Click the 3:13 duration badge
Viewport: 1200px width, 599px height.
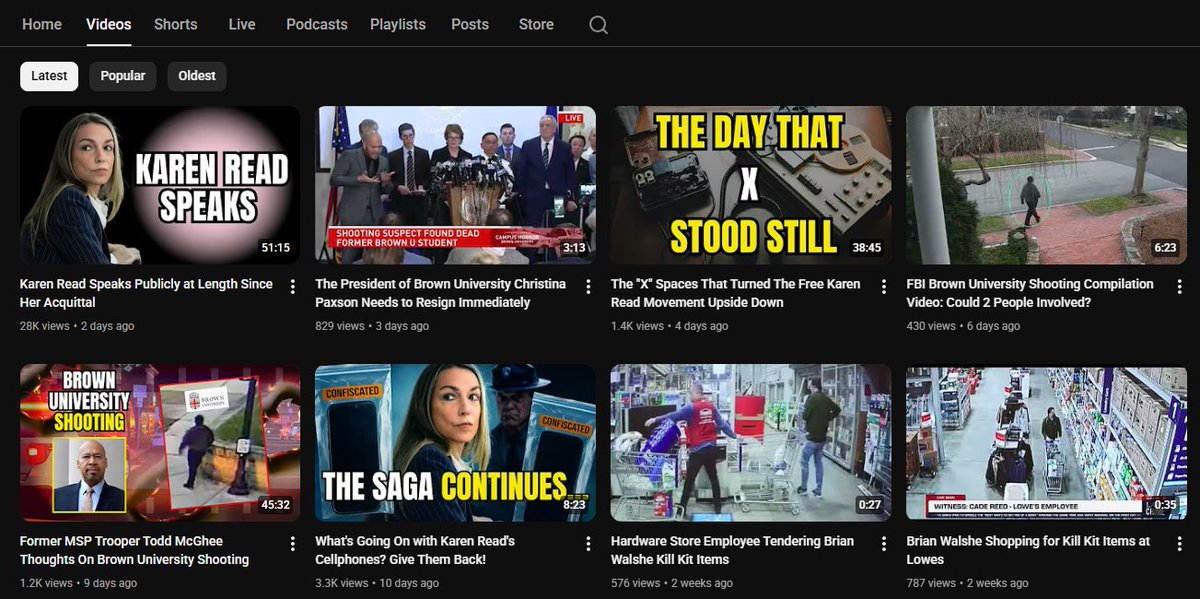(x=574, y=248)
